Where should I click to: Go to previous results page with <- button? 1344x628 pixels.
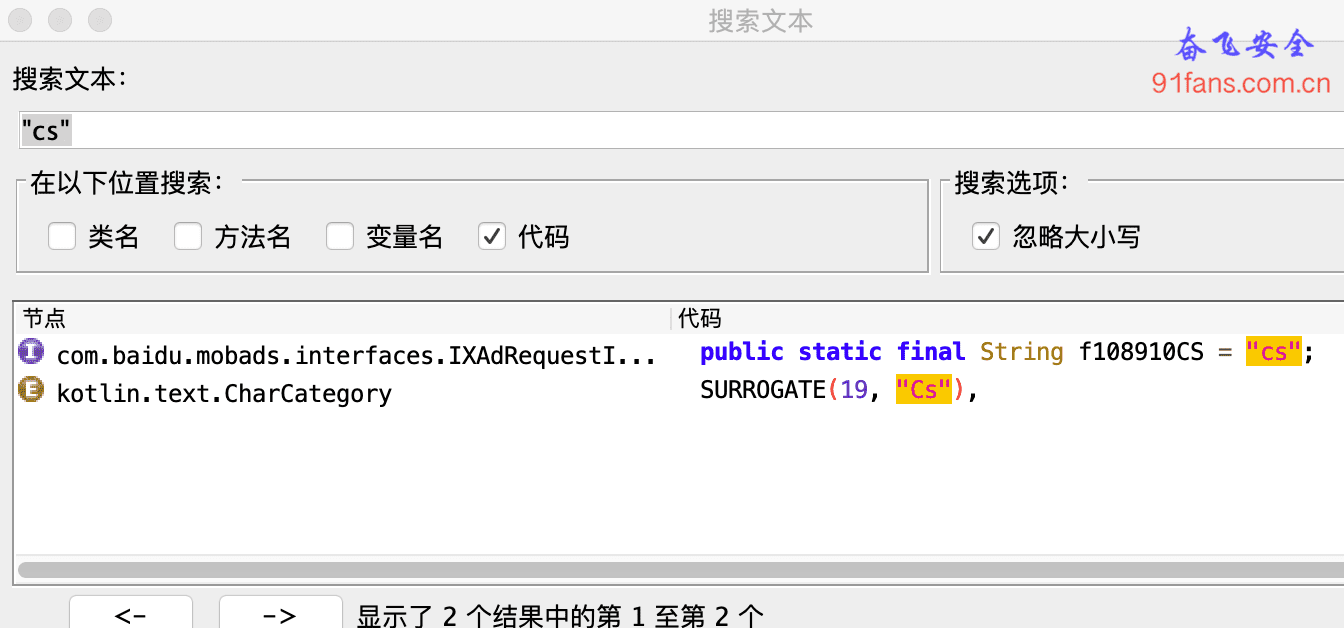[x=131, y=614]
